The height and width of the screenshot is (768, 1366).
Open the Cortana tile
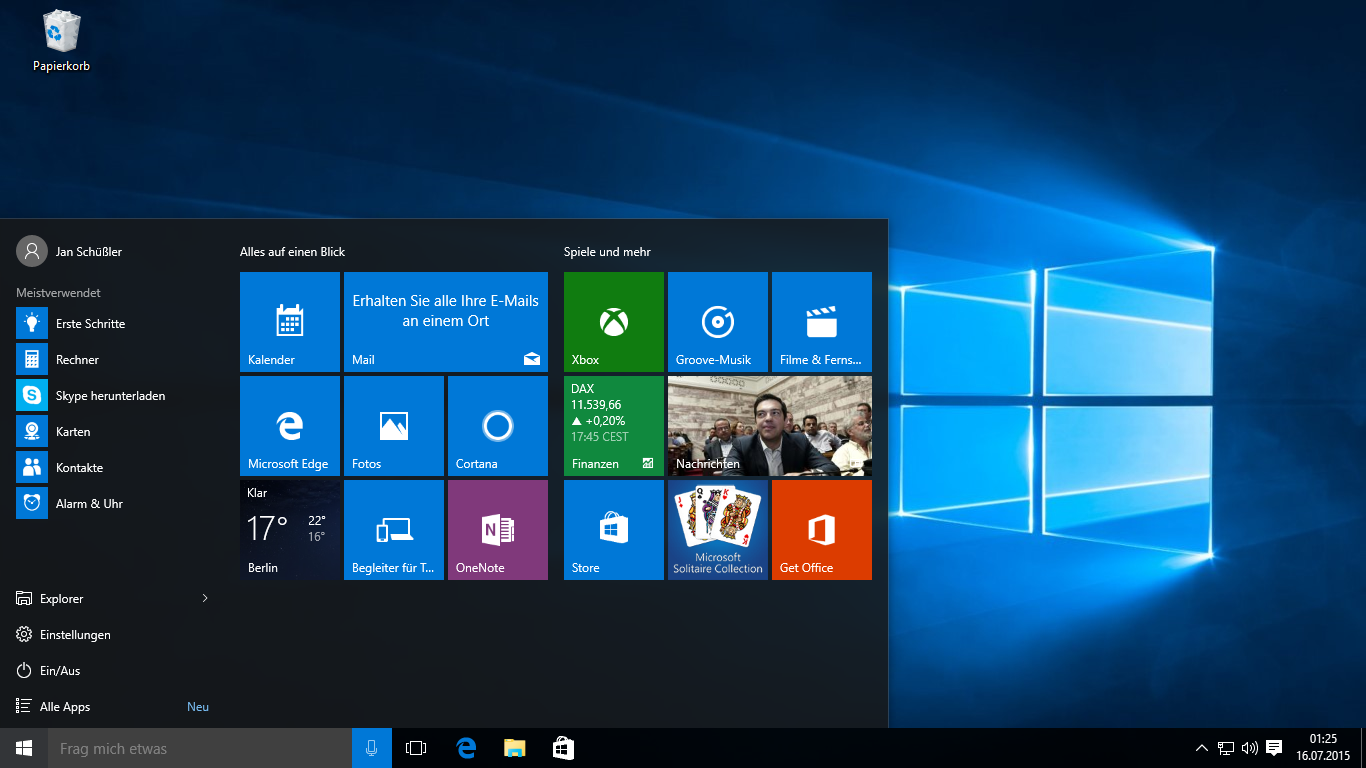pos(497,426)
